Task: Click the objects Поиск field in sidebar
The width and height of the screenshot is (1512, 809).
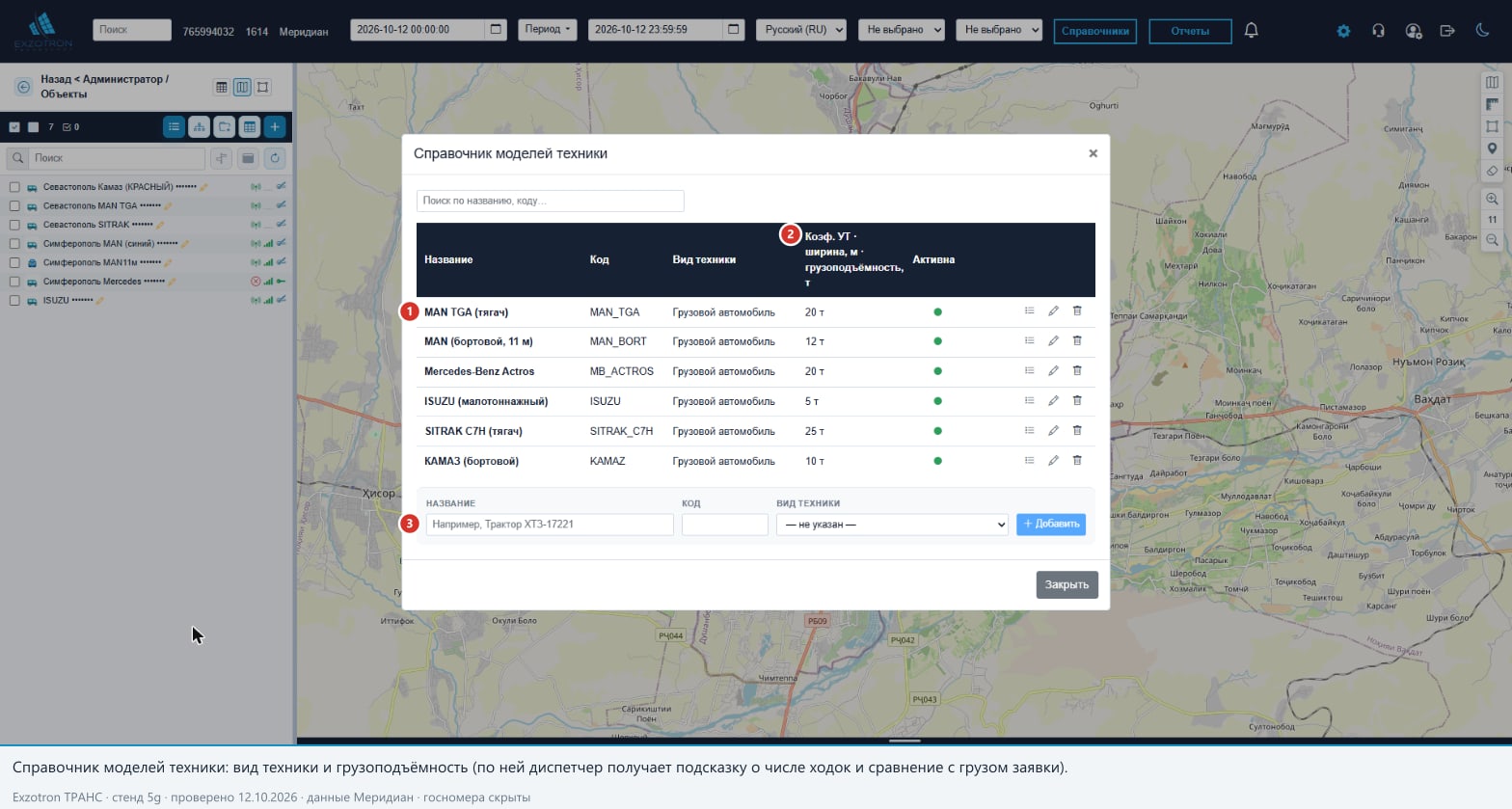Action: click(118, 158)
